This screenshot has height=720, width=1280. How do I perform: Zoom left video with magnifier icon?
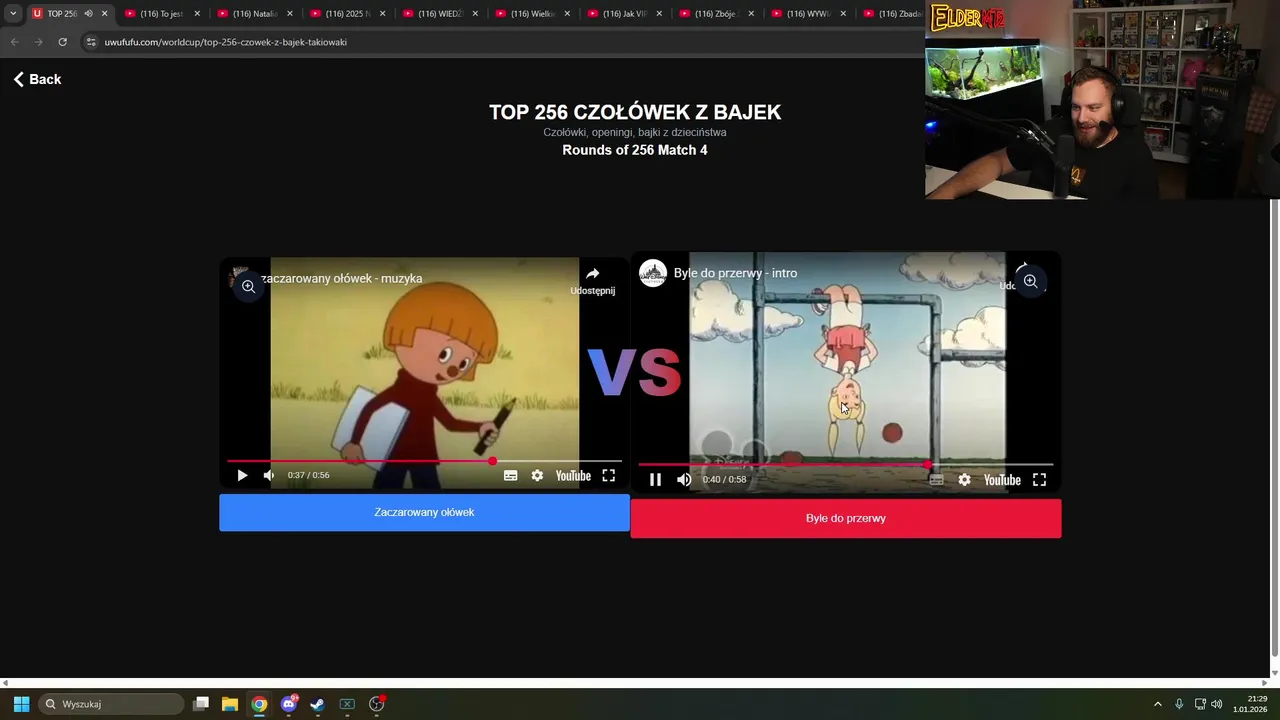248,286
